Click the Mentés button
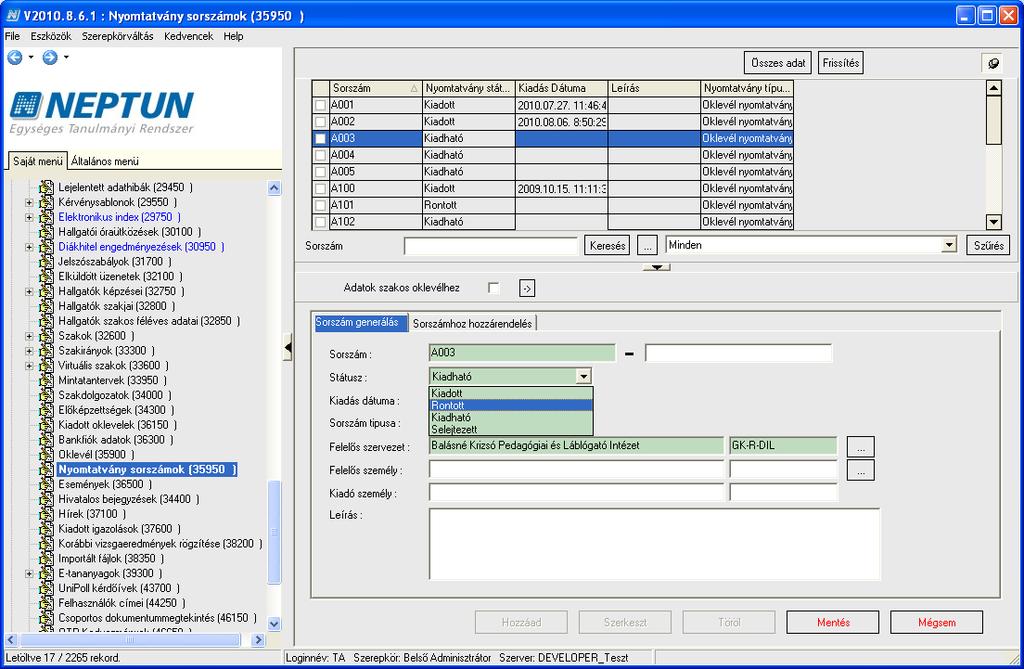The width and height of the screenshot is (1024, 669). tap(833, 623)
